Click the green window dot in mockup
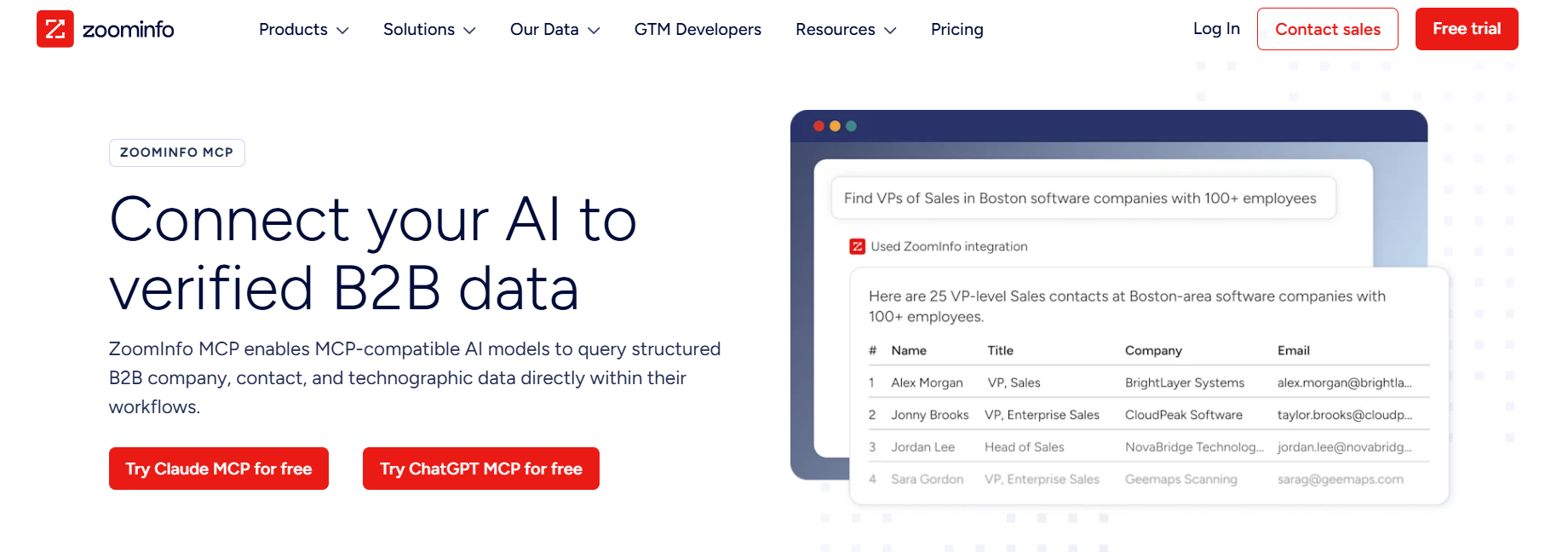 [851, 126]
